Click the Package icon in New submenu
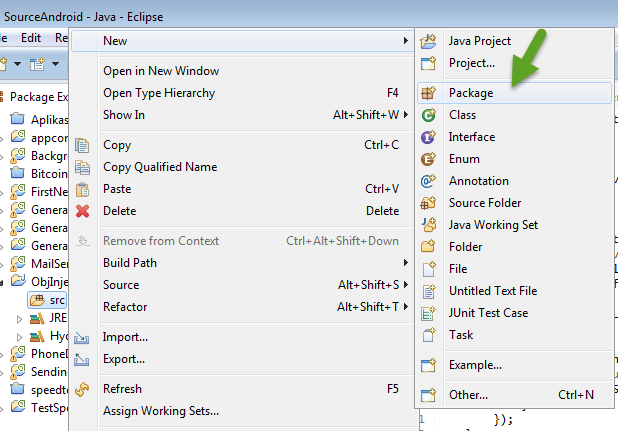The height and width of the screenshot is (431, 618). (x=428, y=93)
